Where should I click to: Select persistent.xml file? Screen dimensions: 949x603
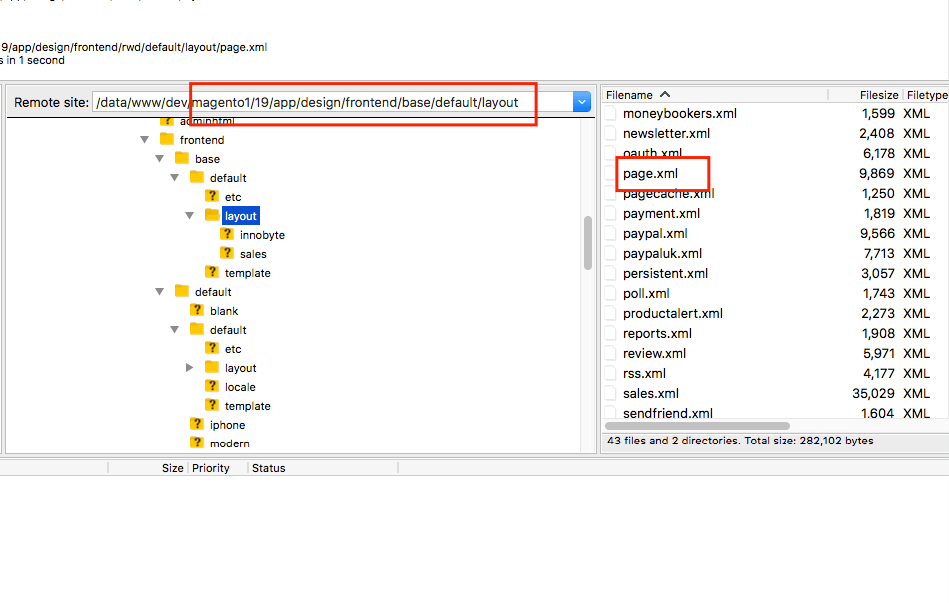pyautogui.click(x=666, y=273)
